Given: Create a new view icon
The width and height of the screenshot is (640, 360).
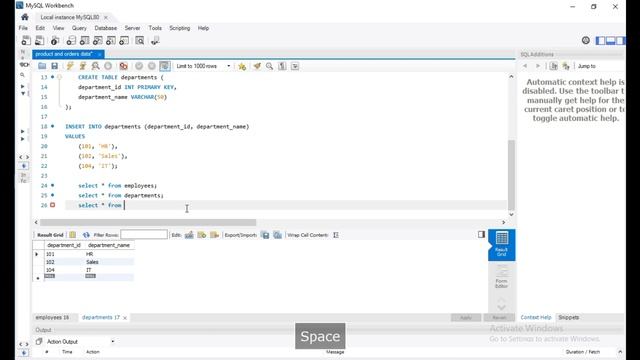Looking at the screenshot, I should [98, 40].
